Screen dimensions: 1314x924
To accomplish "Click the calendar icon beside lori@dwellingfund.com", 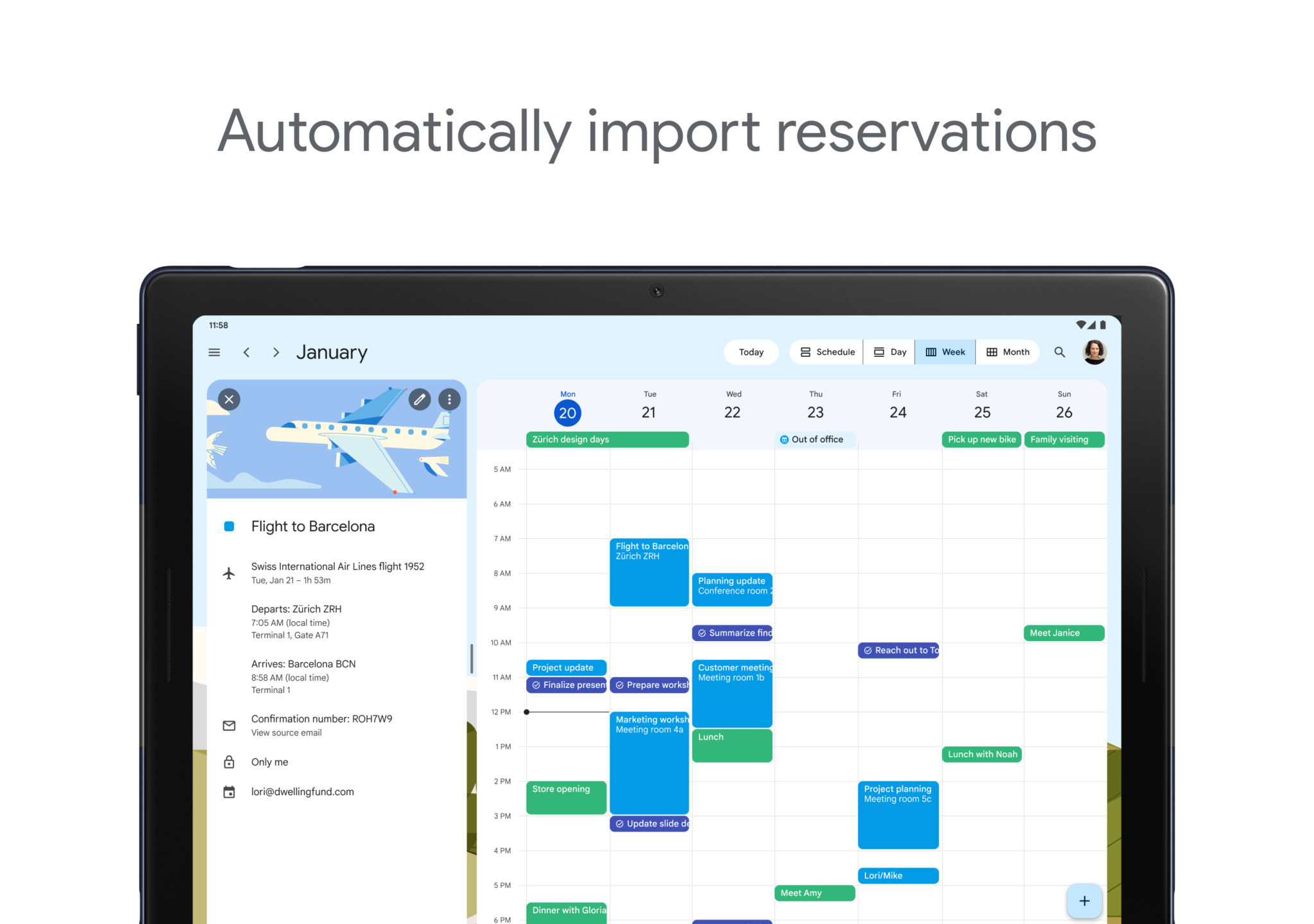I will 229,792.
